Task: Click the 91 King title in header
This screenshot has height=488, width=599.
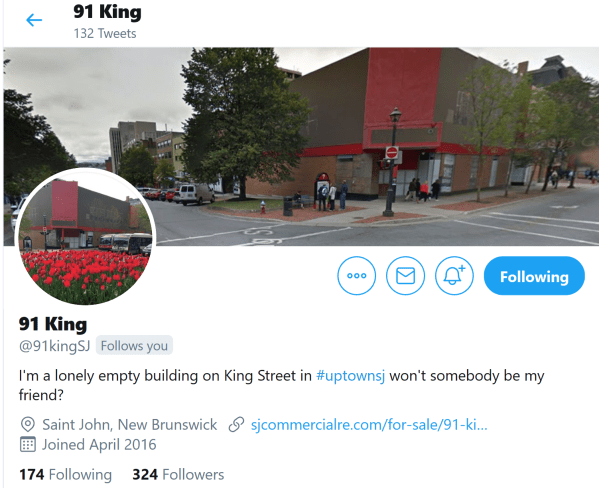Action: [x=107, y=12]
